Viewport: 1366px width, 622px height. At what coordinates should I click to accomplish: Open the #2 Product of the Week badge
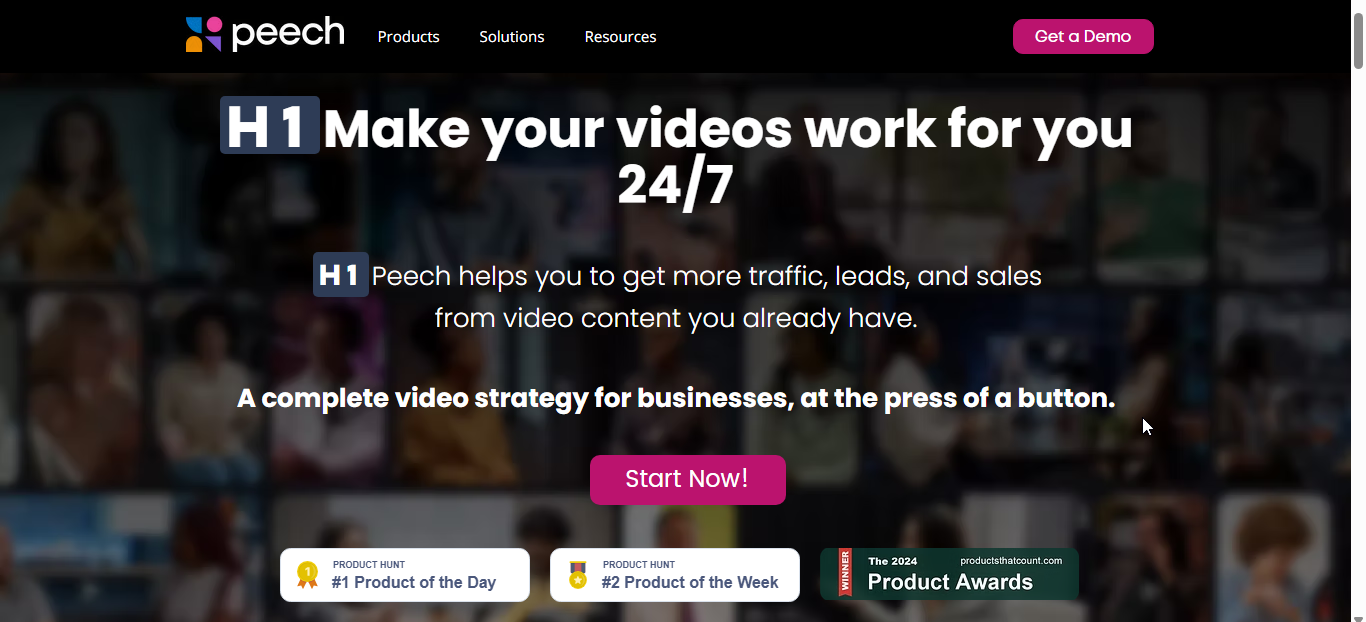coord(675,575)
